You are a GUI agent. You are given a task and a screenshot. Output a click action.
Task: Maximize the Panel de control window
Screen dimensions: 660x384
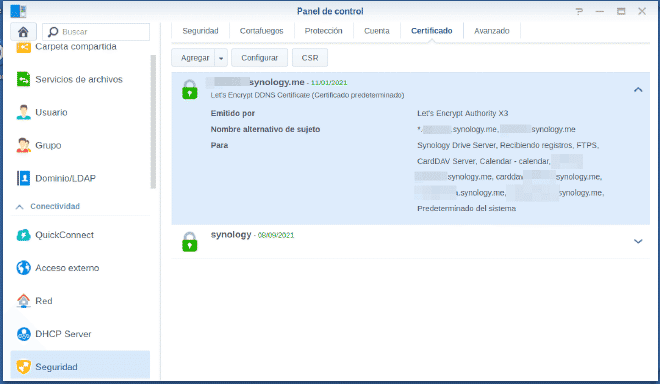pyautogui.click(x=621, y=11)
